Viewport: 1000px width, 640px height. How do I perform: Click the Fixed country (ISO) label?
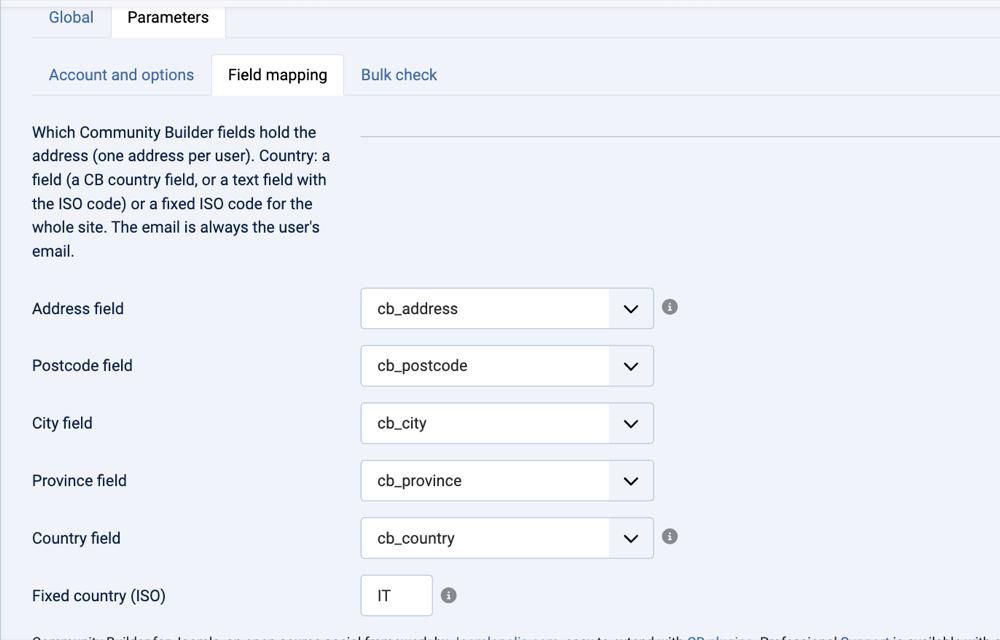[x=99, y=595]
